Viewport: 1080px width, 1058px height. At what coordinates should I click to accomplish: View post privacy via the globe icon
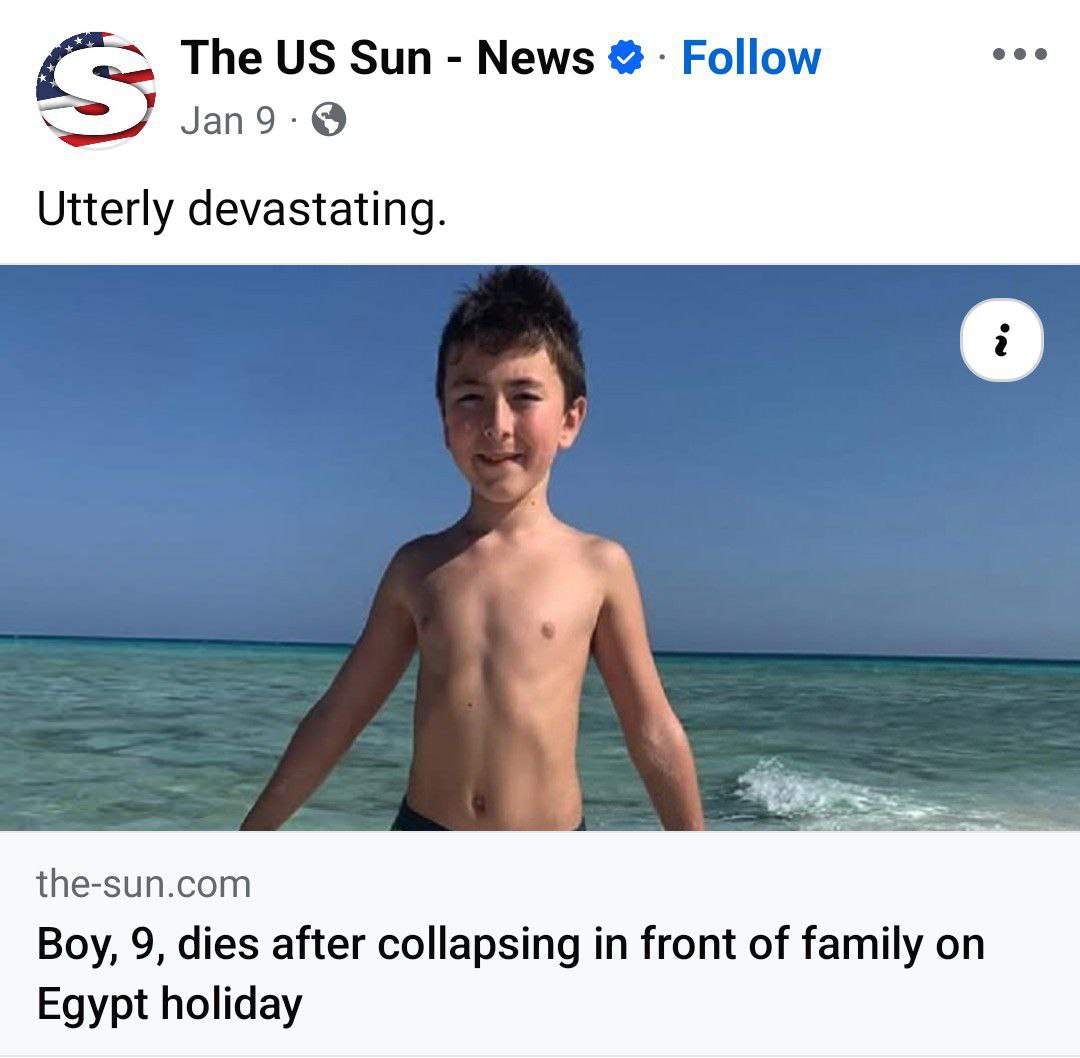click(x=329, y=120)
